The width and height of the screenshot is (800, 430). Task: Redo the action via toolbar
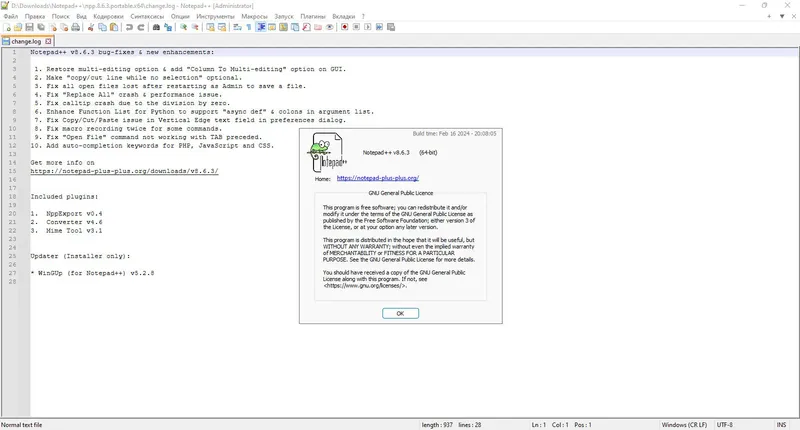pyautogui.click(x=141, y=27)
